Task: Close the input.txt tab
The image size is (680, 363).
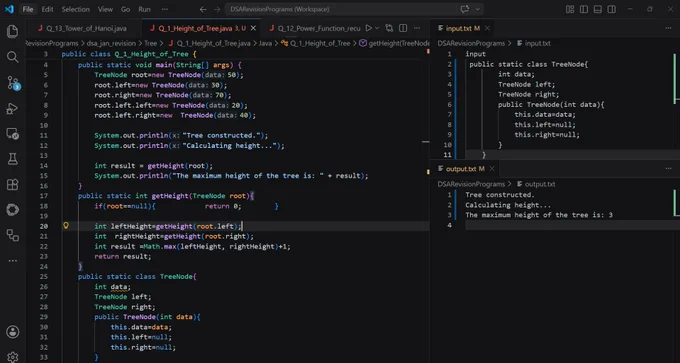Action: (x=487, y=28)
